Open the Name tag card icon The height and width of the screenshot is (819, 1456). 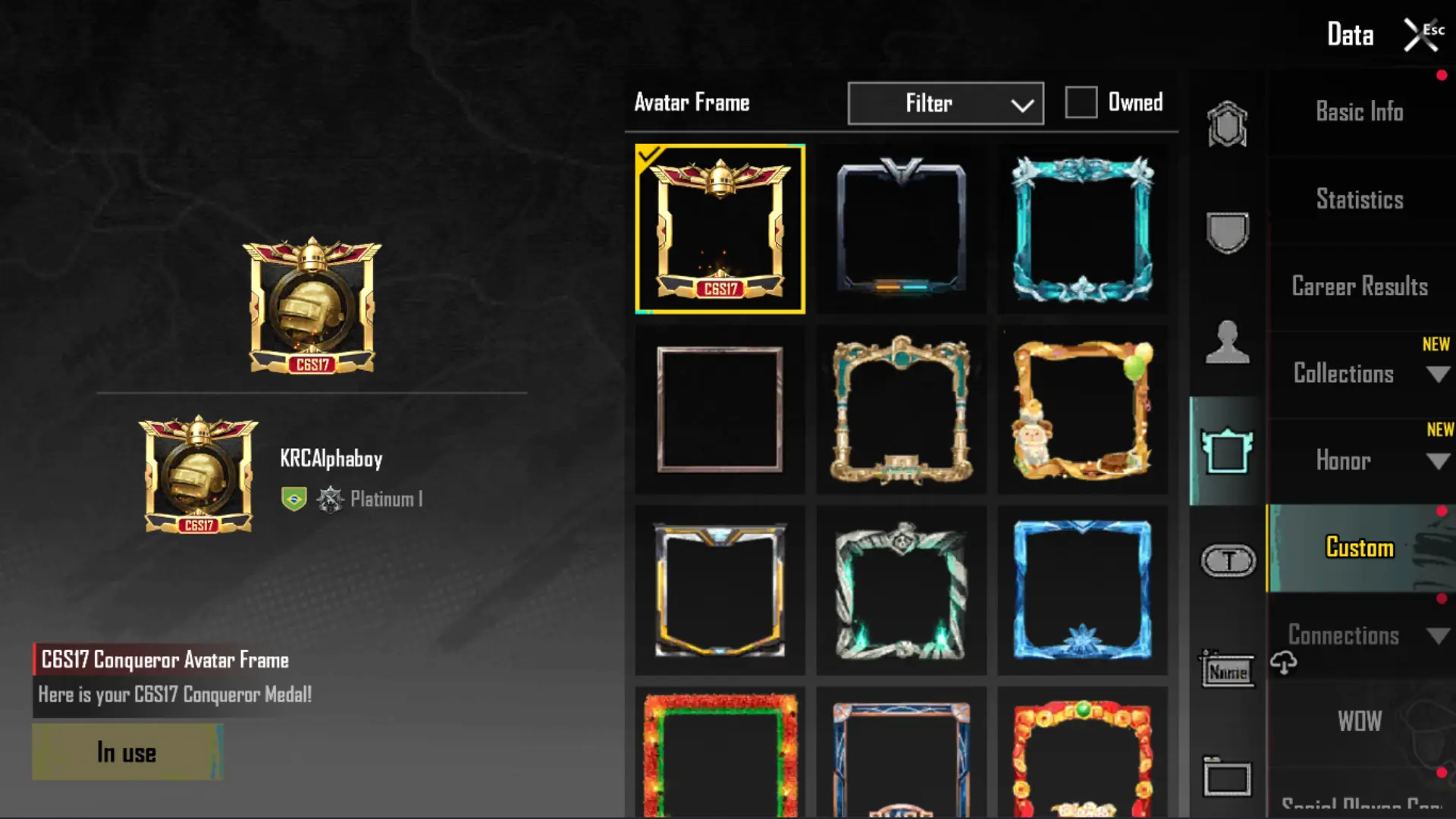coord(1227,670)
